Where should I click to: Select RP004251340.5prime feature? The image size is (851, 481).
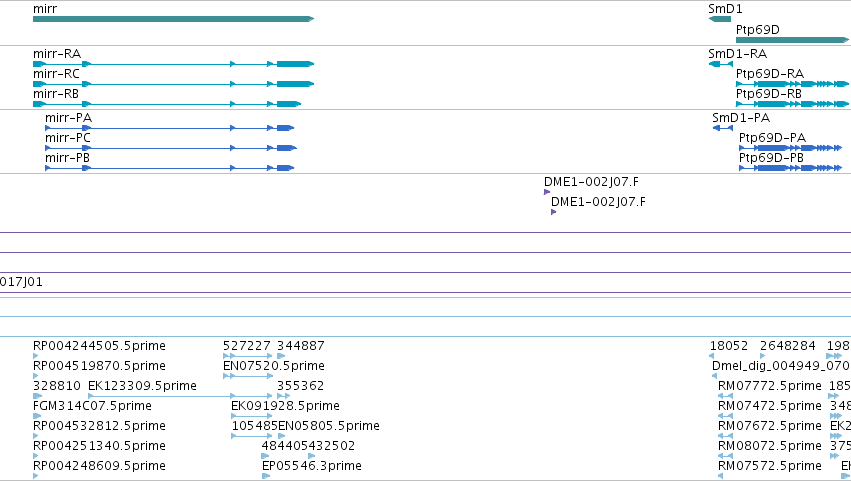pyautogui.click(x=99, y=446)
